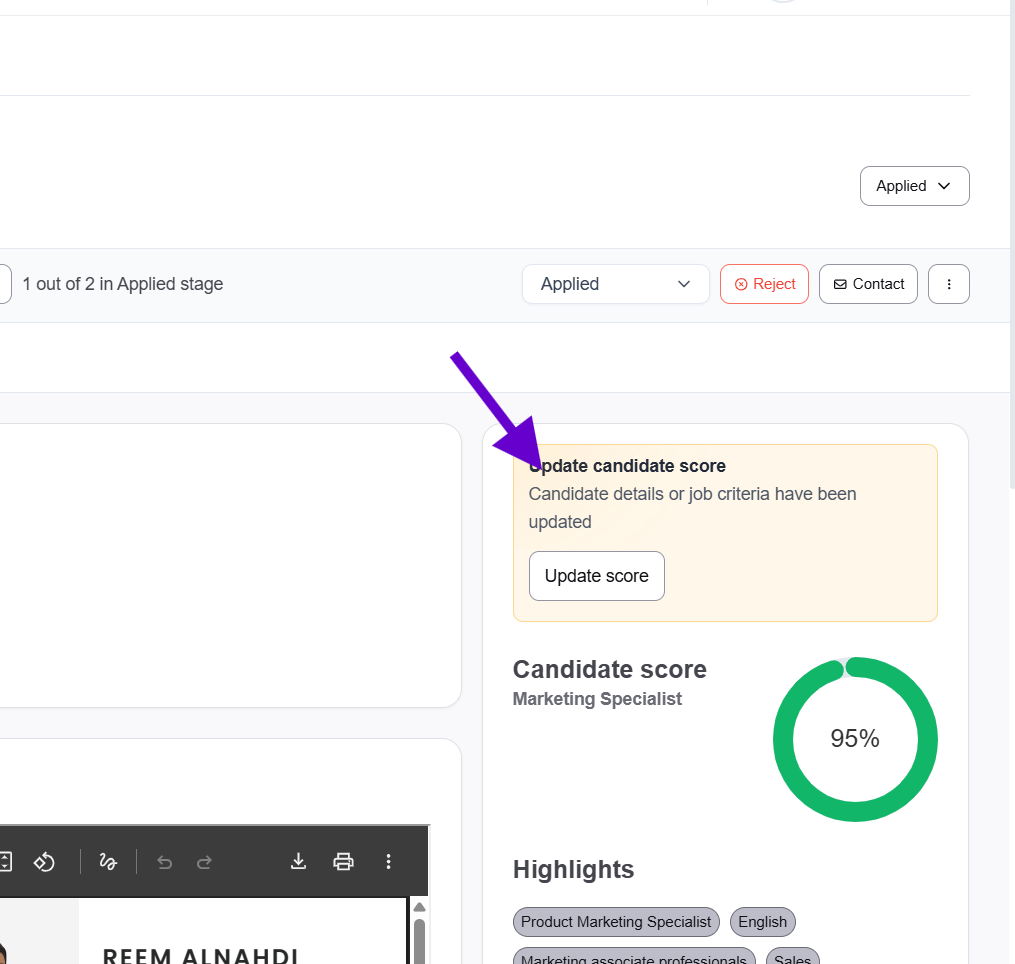Screen dimensions: 1015x964
Task: Open the top Applied status dropdown
Action: point(914,186)
